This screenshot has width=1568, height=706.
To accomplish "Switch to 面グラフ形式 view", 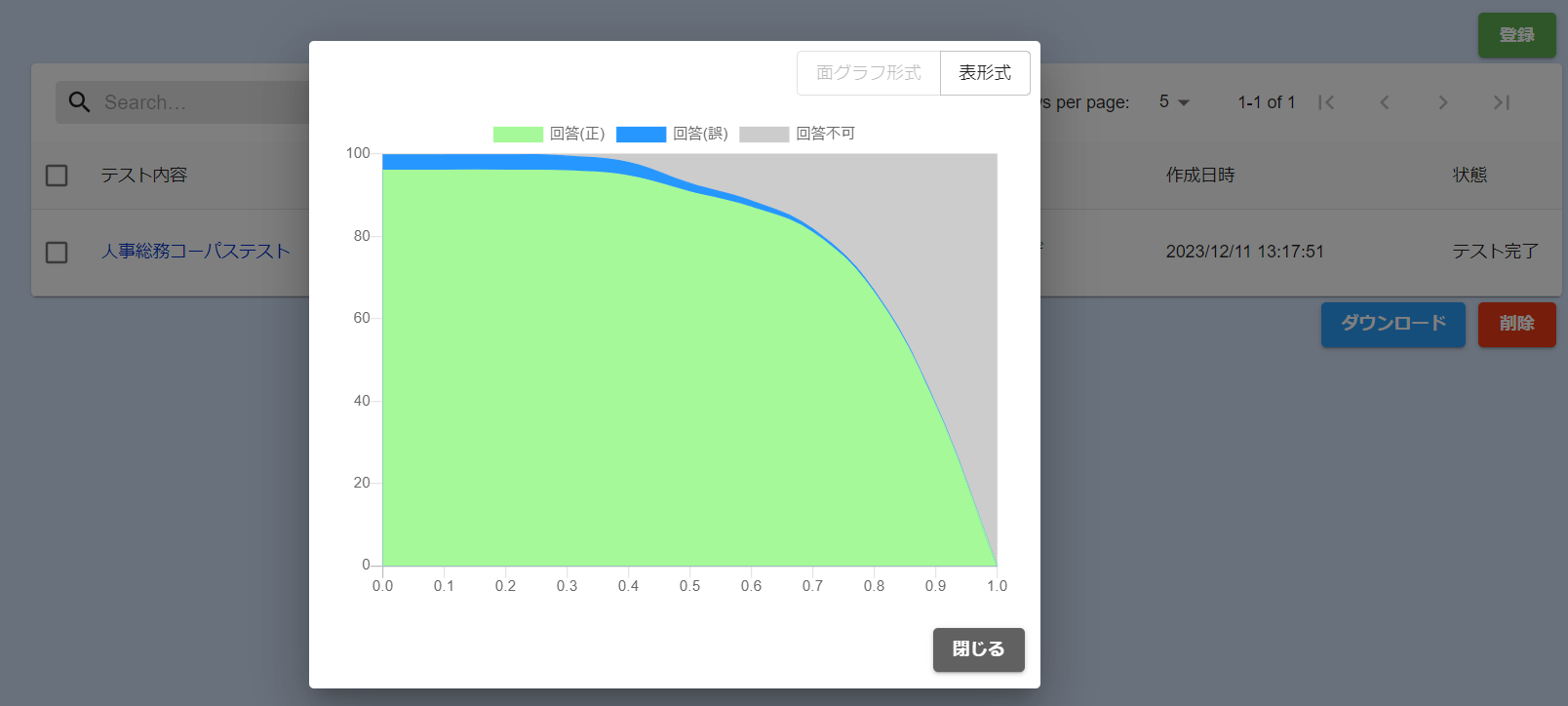I will tap(868, 73).
